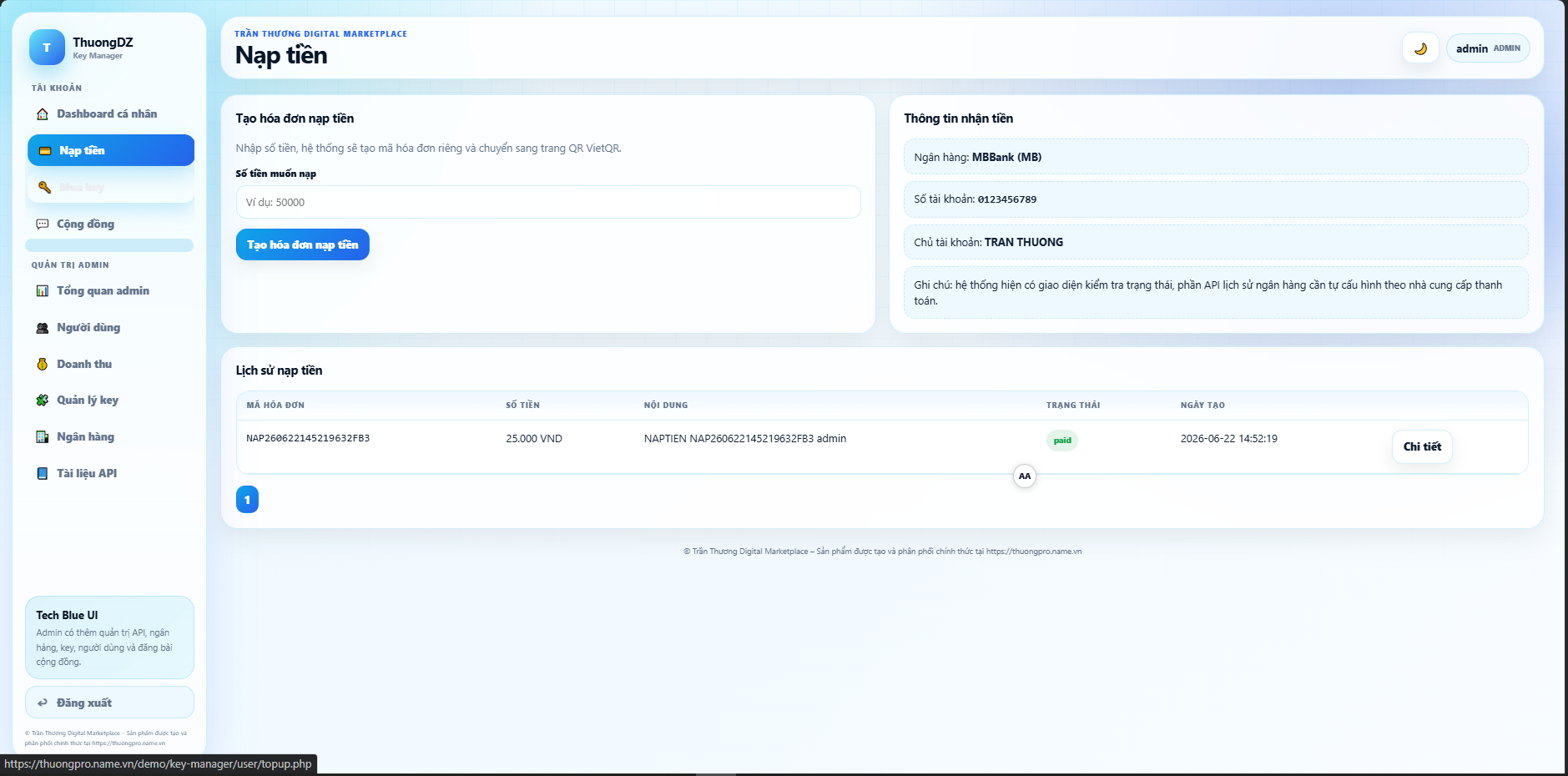The image size is (1568, 776).
Task: Click the NỘI DUNG column header
Action: 666,406
